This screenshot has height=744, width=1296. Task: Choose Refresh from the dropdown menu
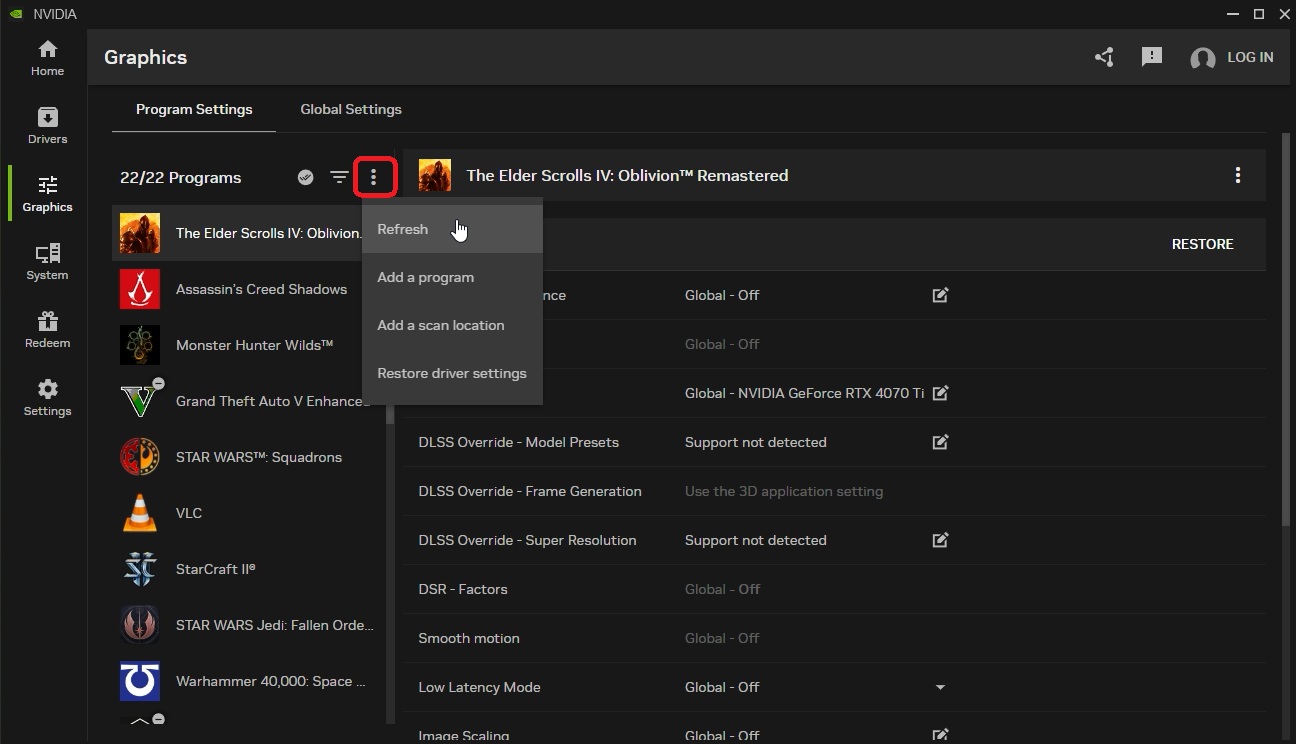(x=452, y=229)
